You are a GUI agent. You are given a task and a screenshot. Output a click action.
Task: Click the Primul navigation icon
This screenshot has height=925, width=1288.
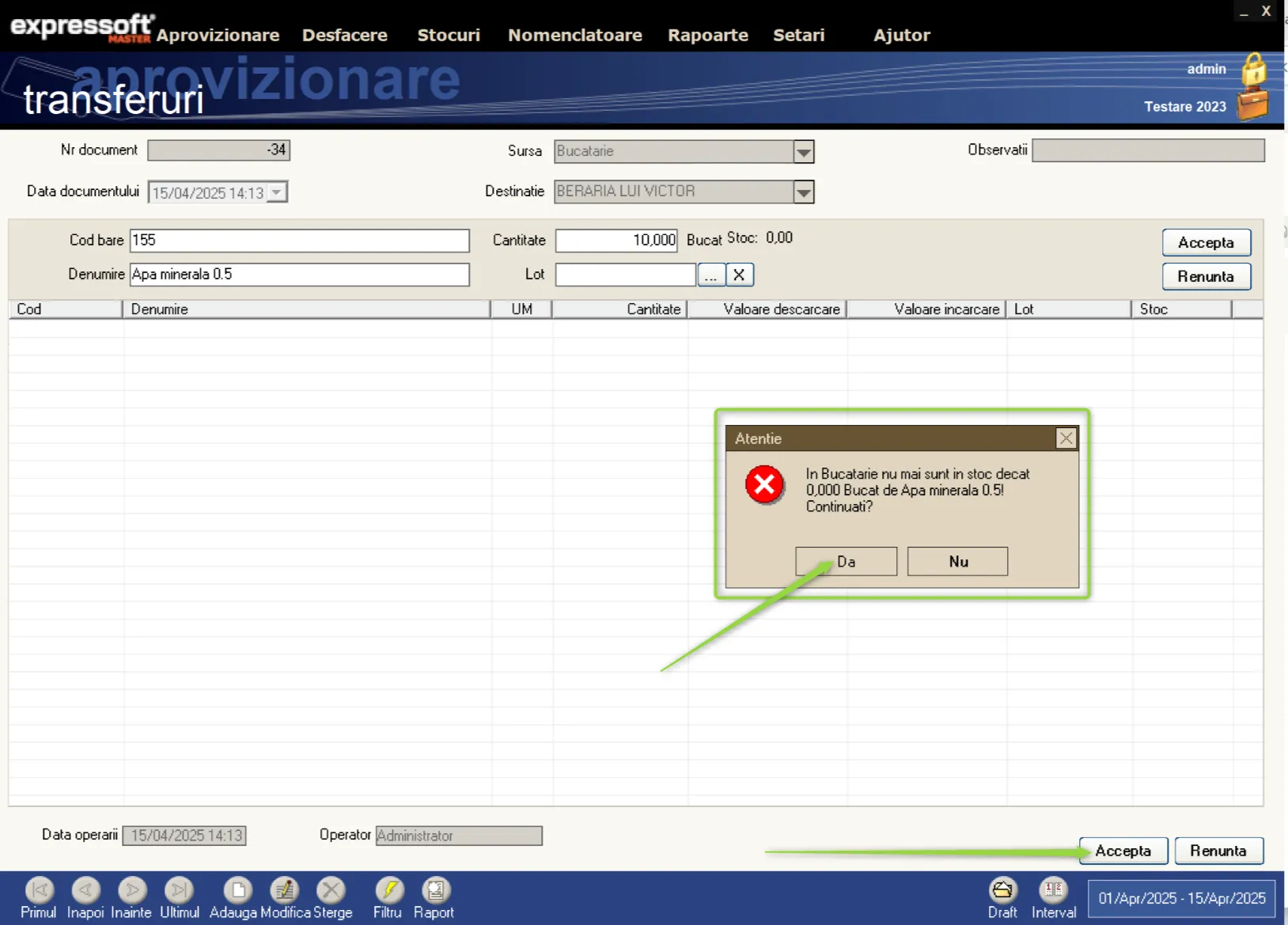(x=39, y=890)
